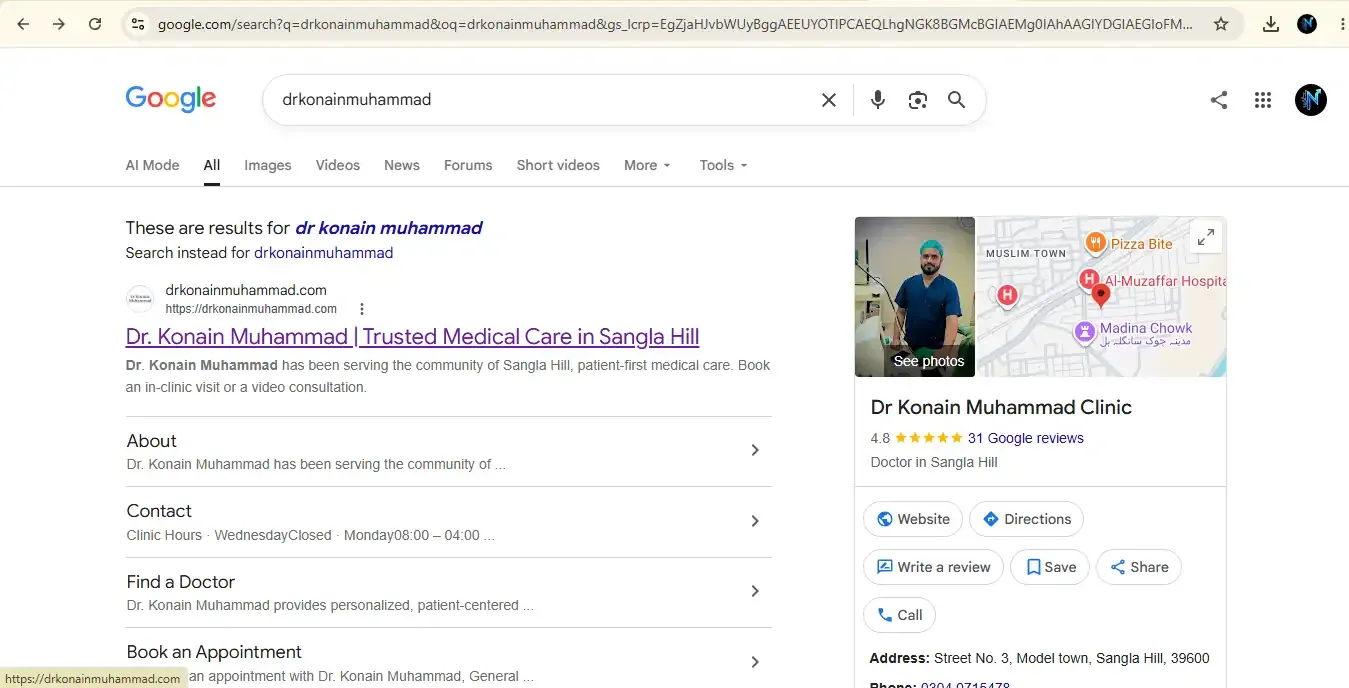The height and width of the screenshot is (688, 1349).
Task: Share the search results with the share icon
Action: pos(1219,100)
